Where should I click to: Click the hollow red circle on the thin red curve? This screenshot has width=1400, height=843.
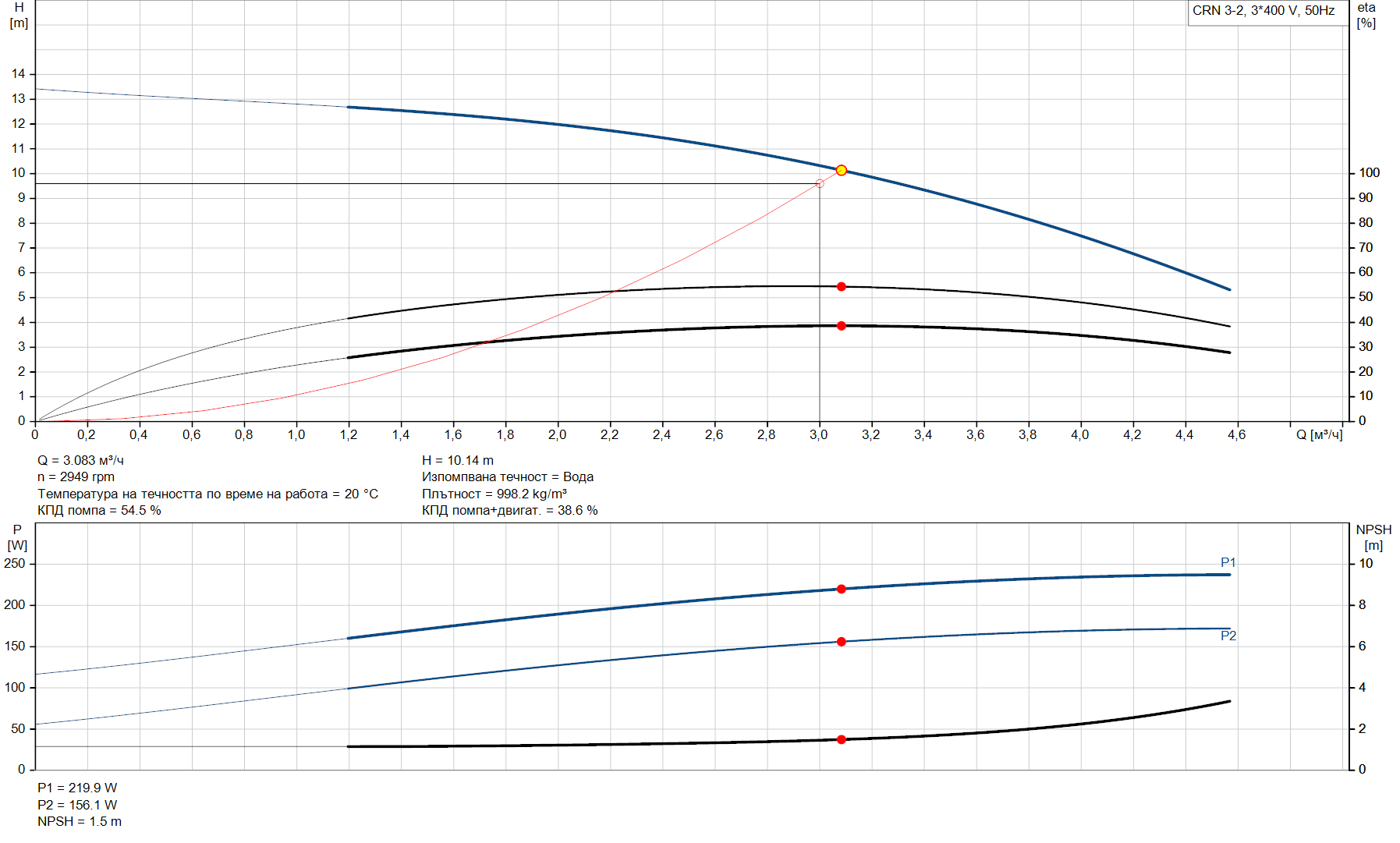click(x=819, y=184)
